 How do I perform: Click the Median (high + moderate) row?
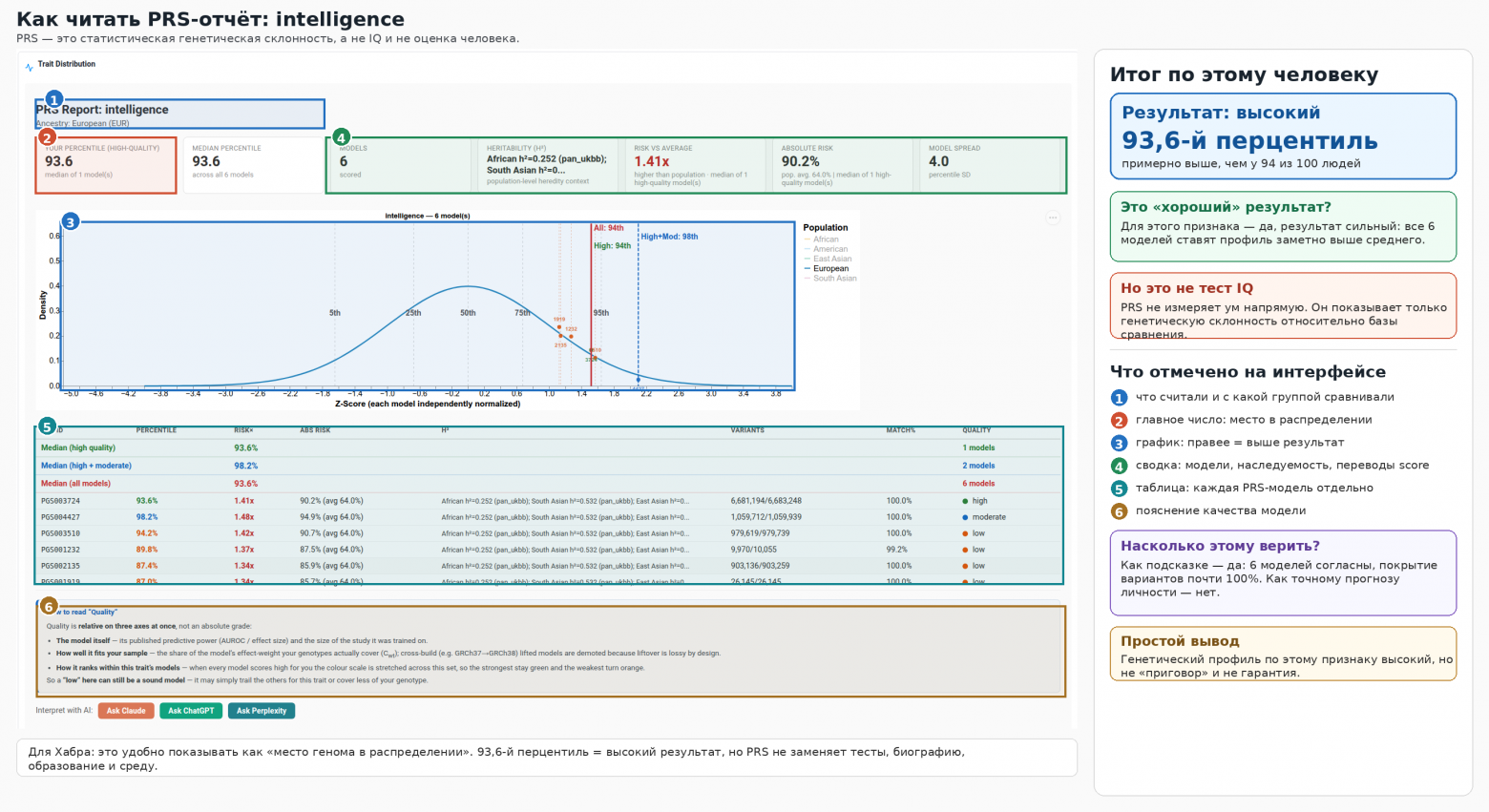pyautogui.click(x=549, y=466)
